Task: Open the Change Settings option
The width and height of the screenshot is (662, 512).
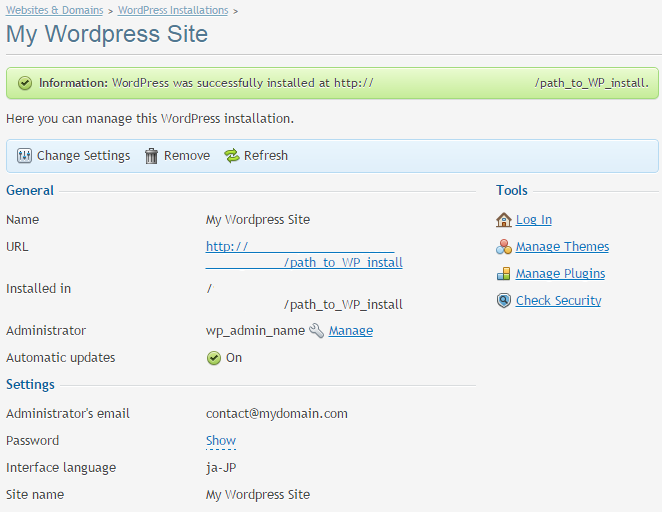Action: (73, 156)
